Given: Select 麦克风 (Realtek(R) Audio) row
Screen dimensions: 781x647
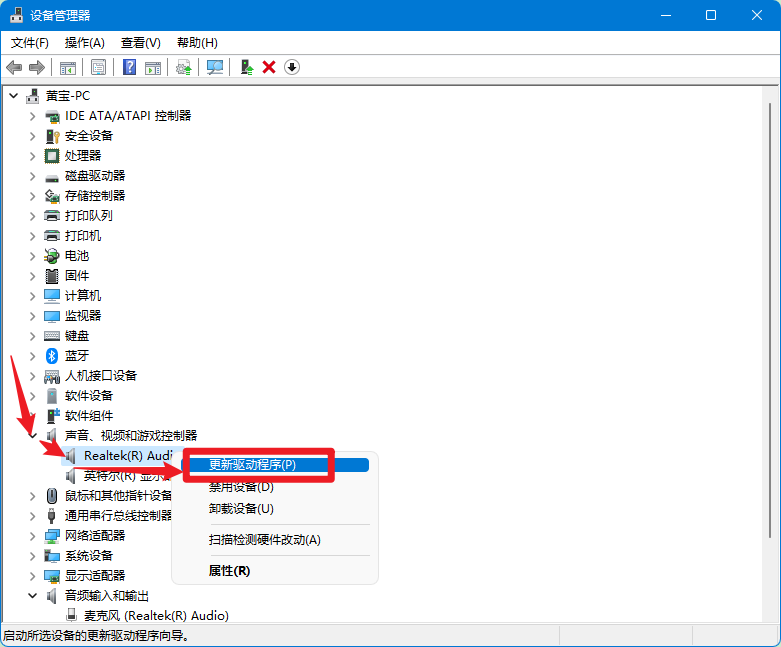Looking at the screenshot, I should [x=156, y=616].
